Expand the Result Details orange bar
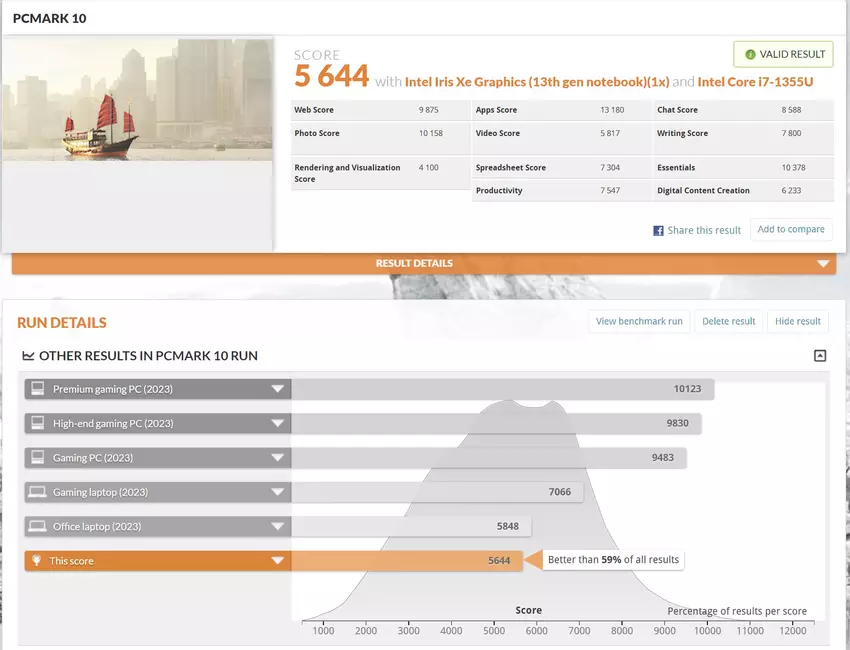This screenshot has height=650, width=850. pos(823,264)
